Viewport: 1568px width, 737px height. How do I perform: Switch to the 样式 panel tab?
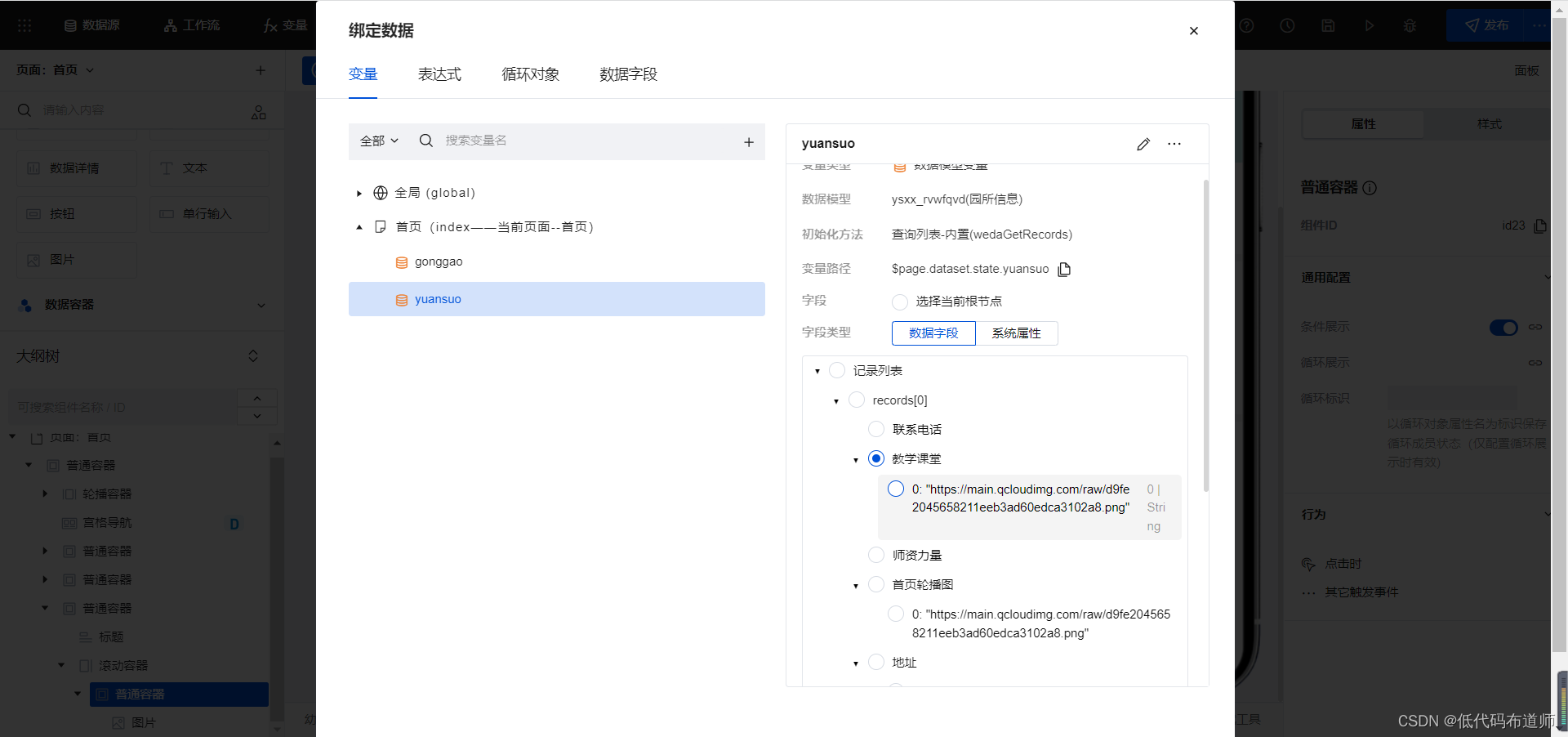point(1489,124)
